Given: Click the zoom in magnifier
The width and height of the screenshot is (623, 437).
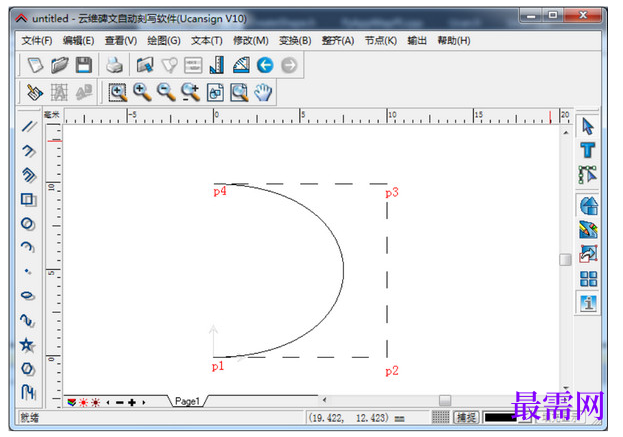Looking at the screenshot, I should (142, 93).
